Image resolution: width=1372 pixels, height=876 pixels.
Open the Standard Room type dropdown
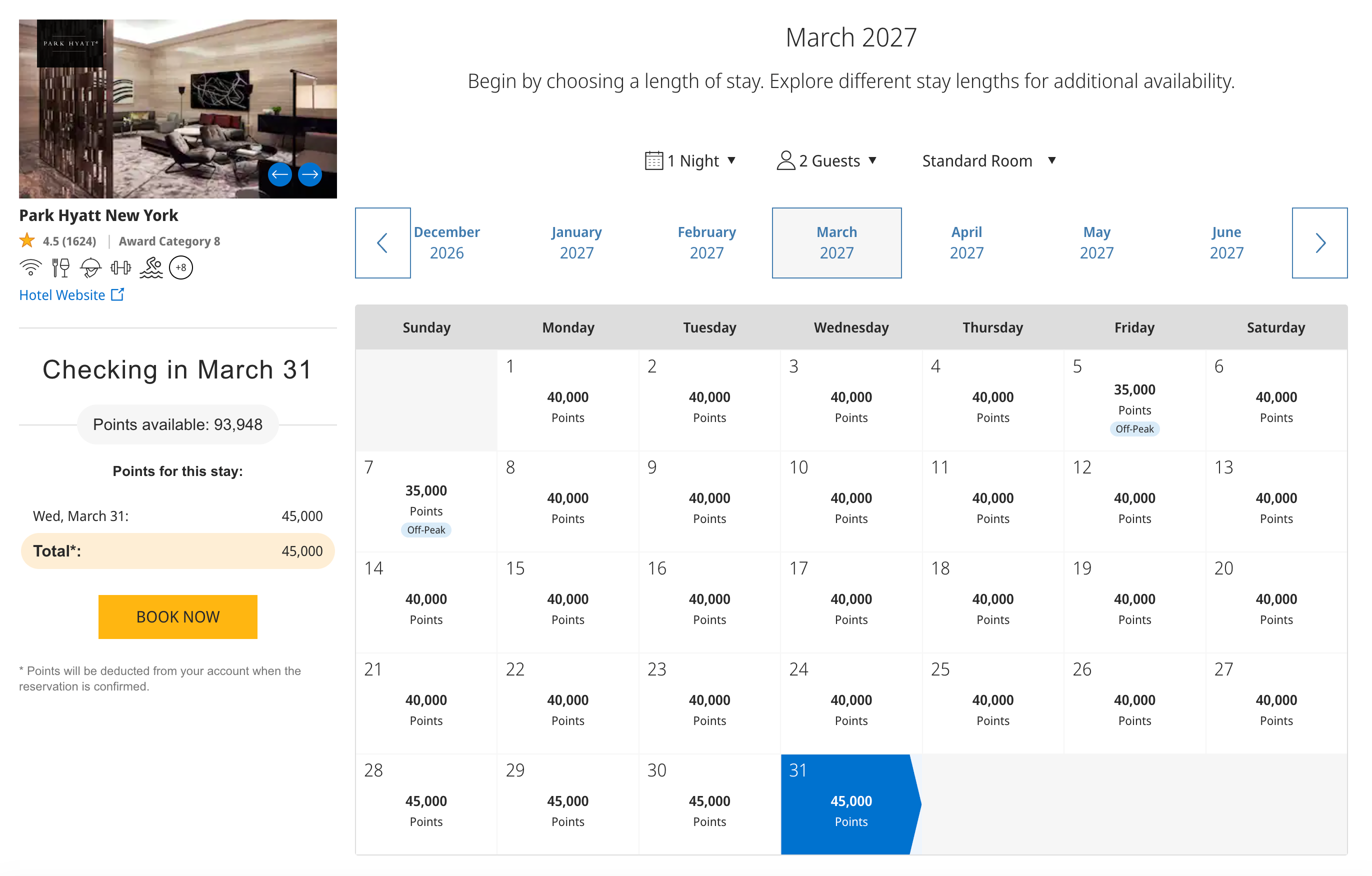pos(989,160)
